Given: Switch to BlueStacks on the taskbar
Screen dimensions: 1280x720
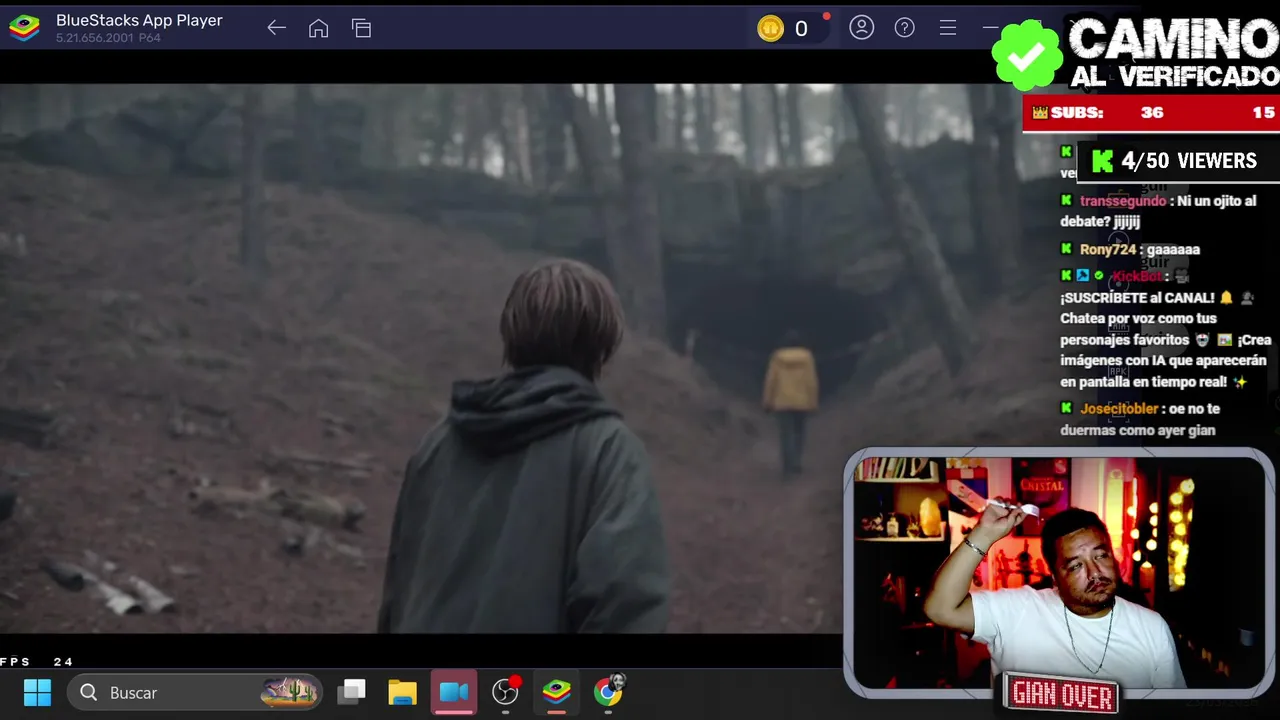Looking at the screenshot, I should pos(556,691).
